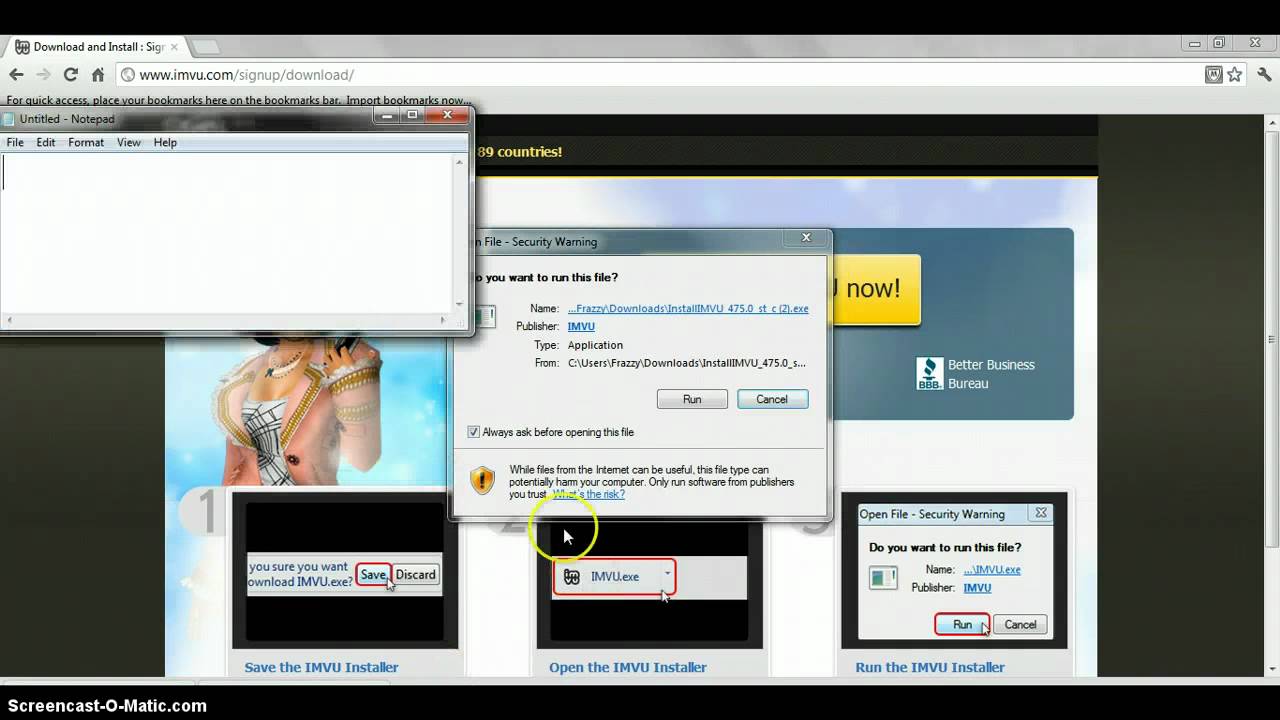
Task: Open the Notepad File menu
Action: click(15, 143)
